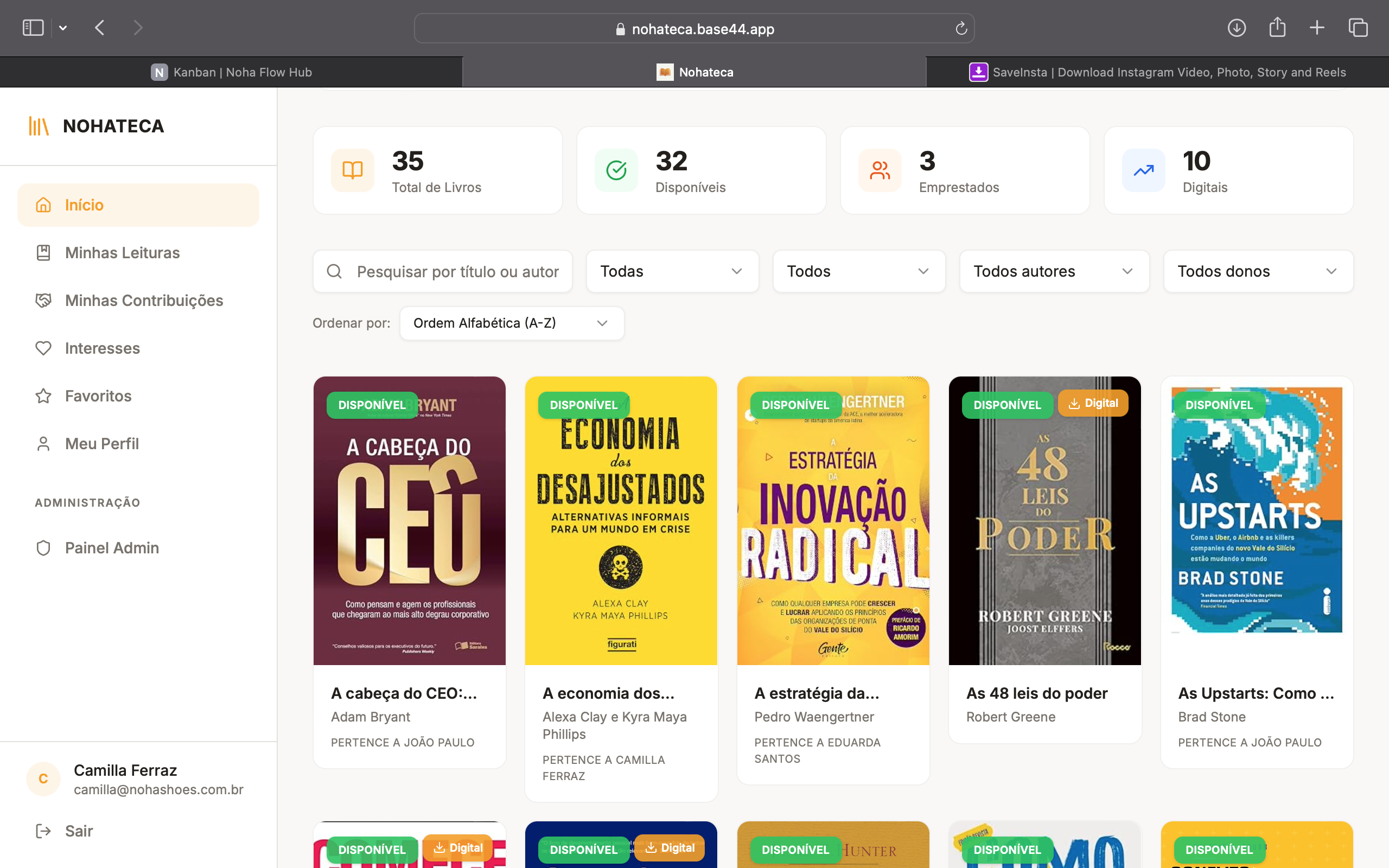Open the tab group dropdown chevron
Image resolution: width=1389 pixels, height=868 pixels.
coord(63,28)
